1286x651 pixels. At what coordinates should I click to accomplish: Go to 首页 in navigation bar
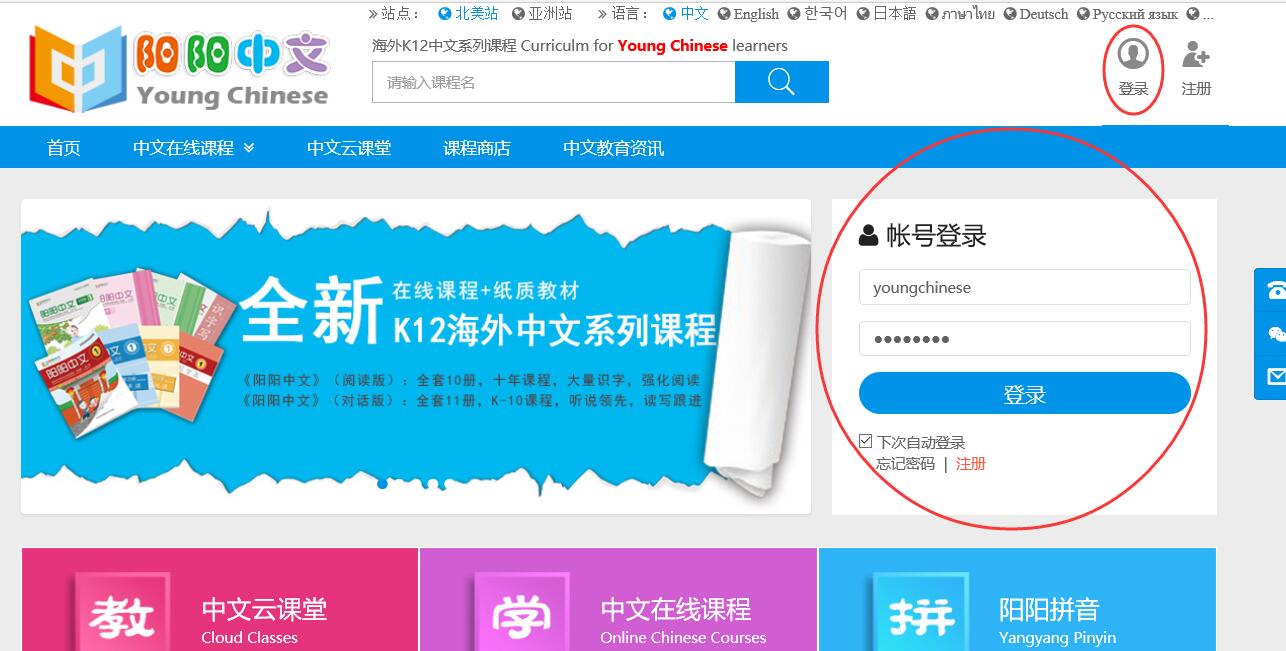point(64,148)
